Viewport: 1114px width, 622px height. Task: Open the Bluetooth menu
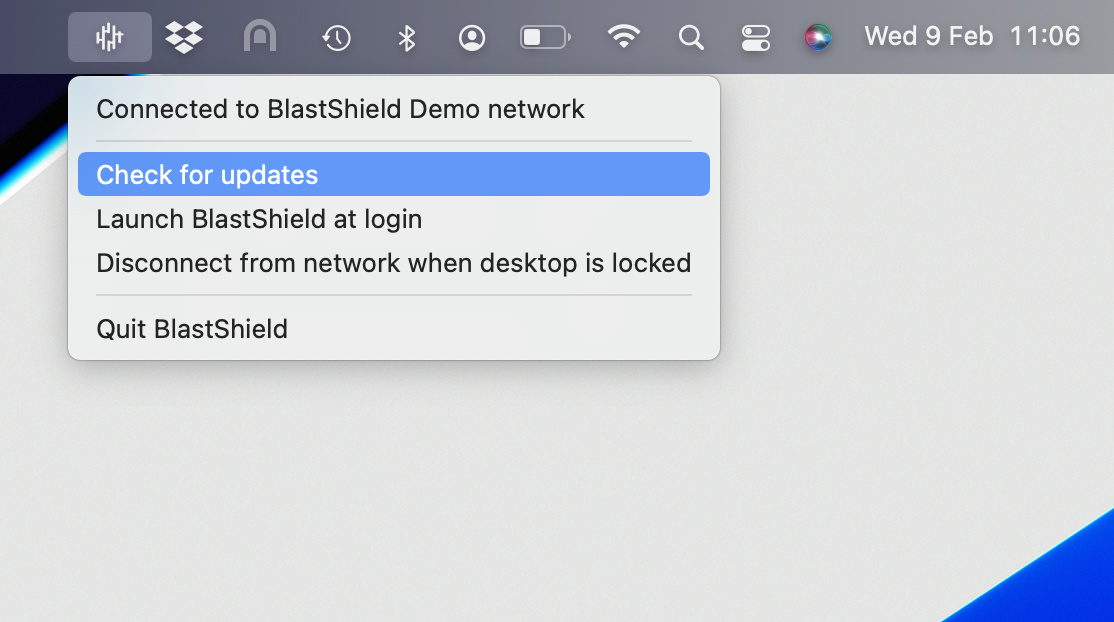tap(406, 36)
